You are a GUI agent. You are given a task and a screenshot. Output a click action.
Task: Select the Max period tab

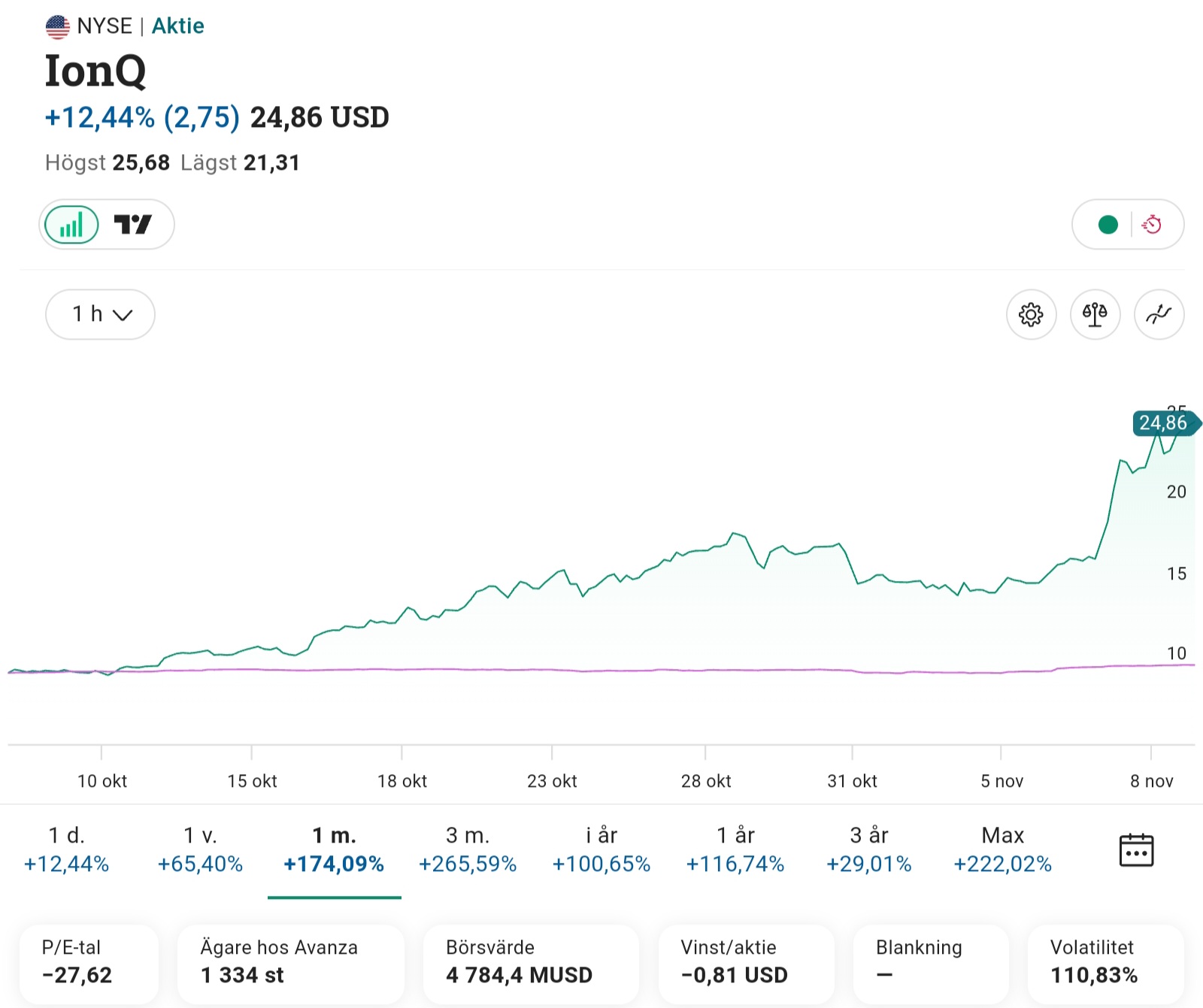[1003, 850]
